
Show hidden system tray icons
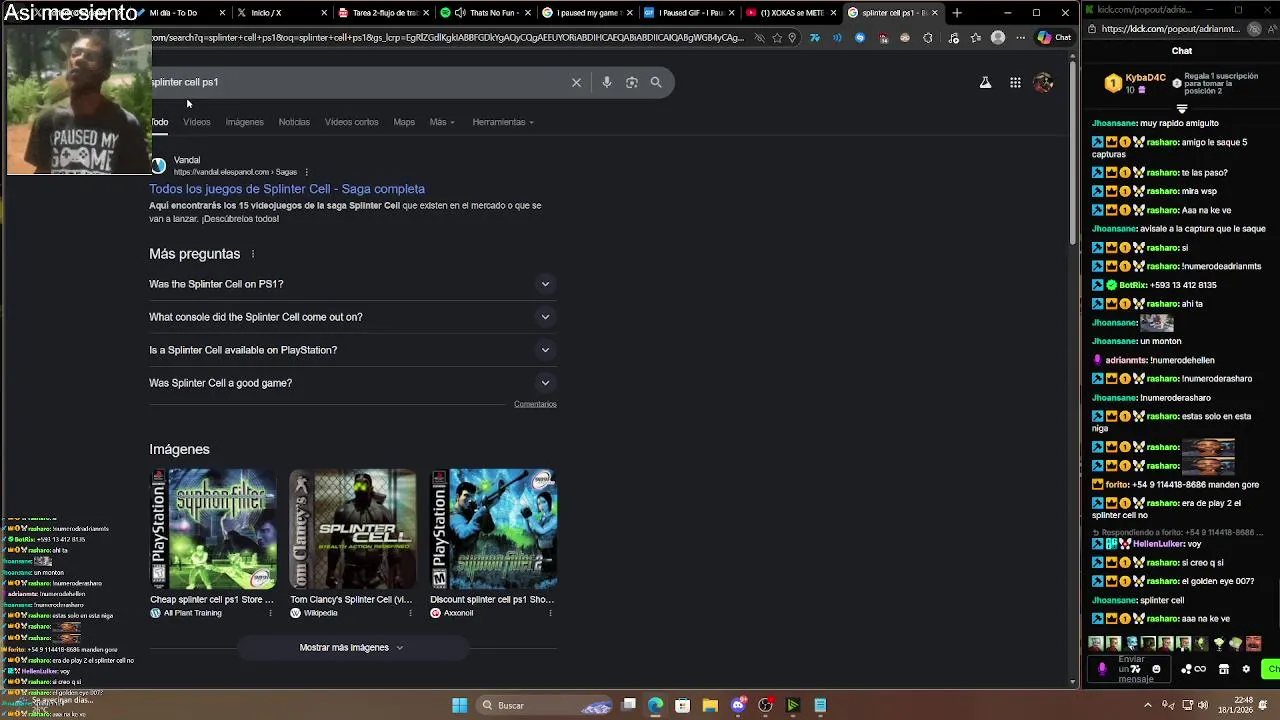pyautogui.click(x=1147, y=705)
